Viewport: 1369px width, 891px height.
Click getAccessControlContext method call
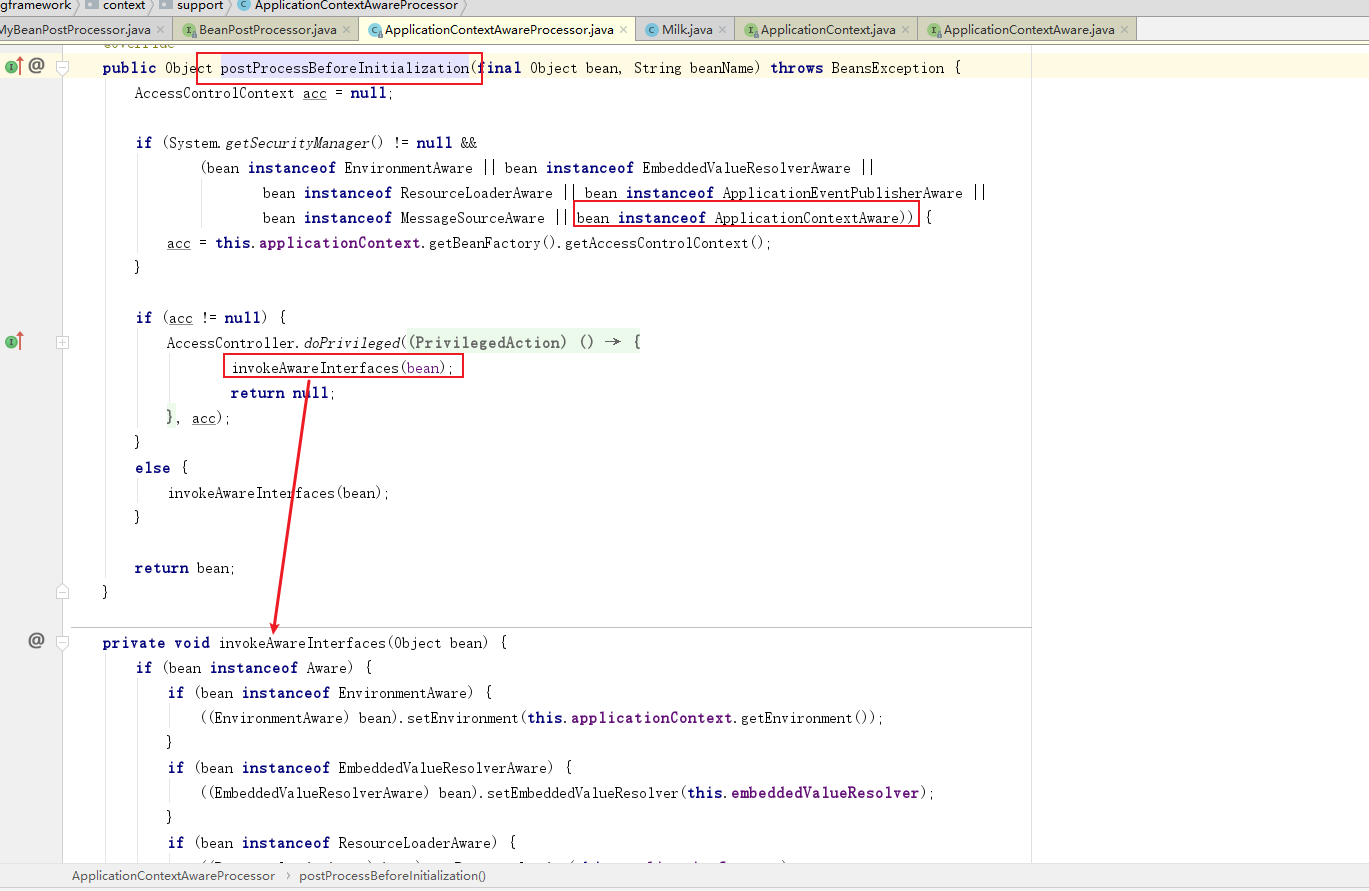click(656, 243)
